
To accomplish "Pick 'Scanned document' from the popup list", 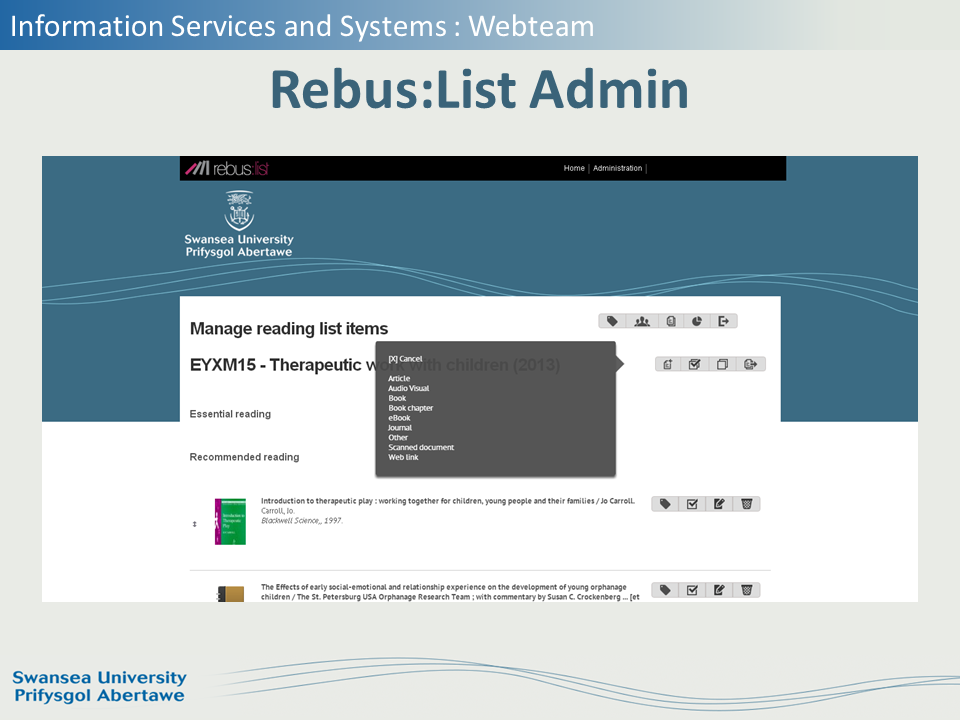I will click(421, 447).
